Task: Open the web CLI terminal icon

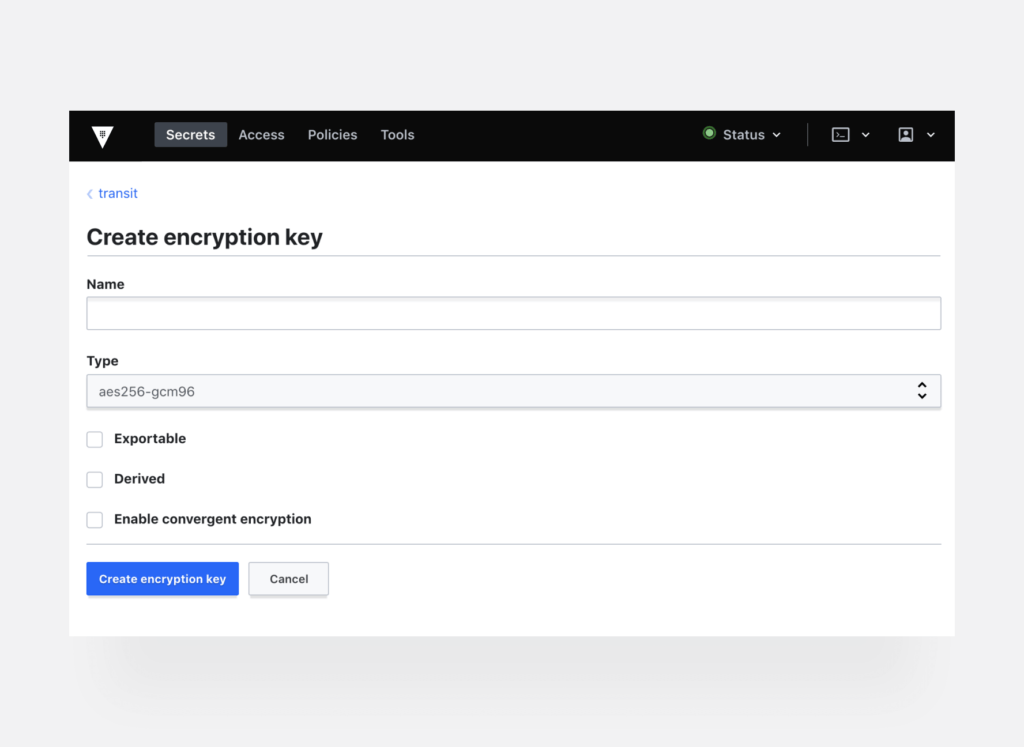Action: (841, 134)
